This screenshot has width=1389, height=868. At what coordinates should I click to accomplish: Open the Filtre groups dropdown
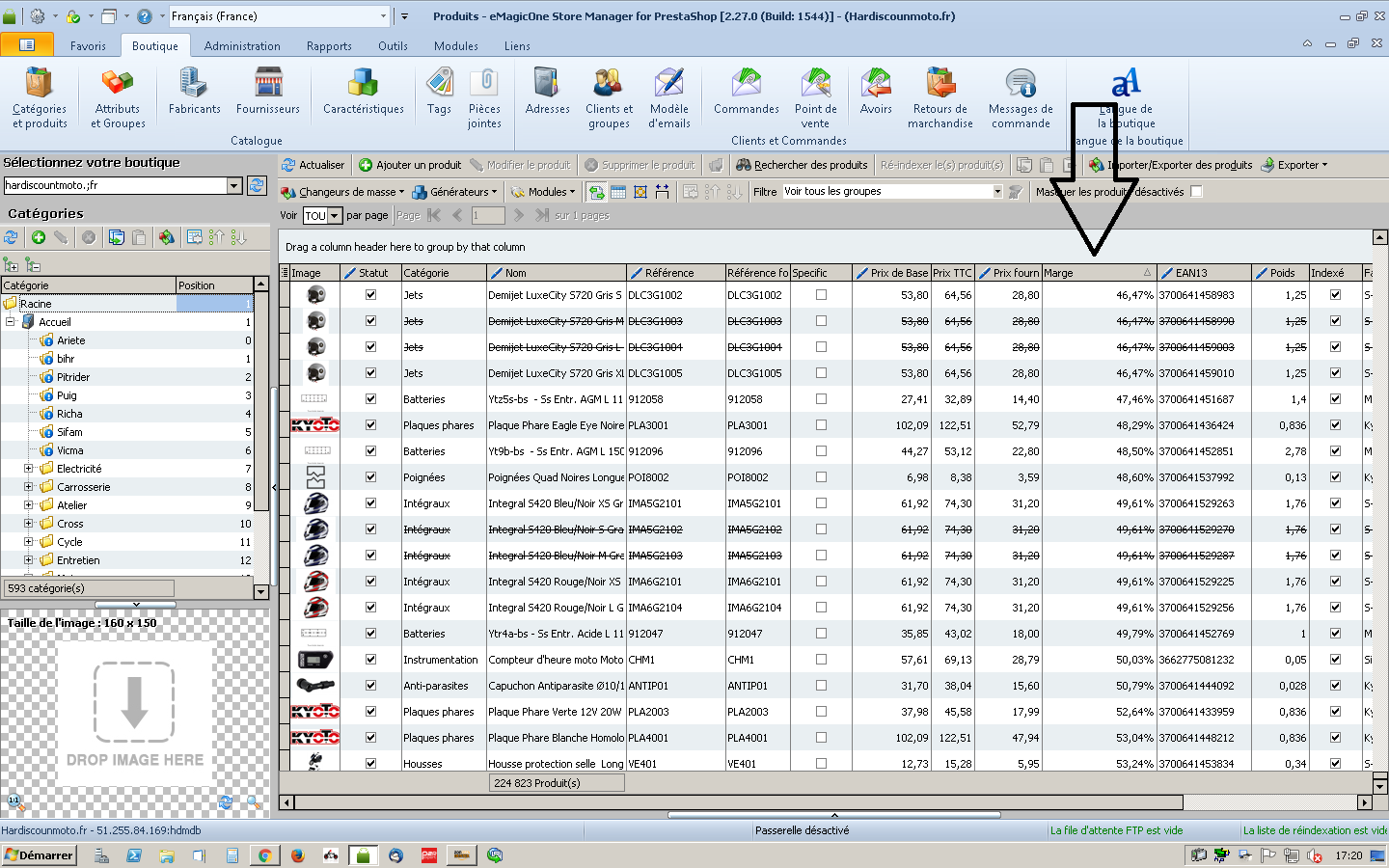997,192
